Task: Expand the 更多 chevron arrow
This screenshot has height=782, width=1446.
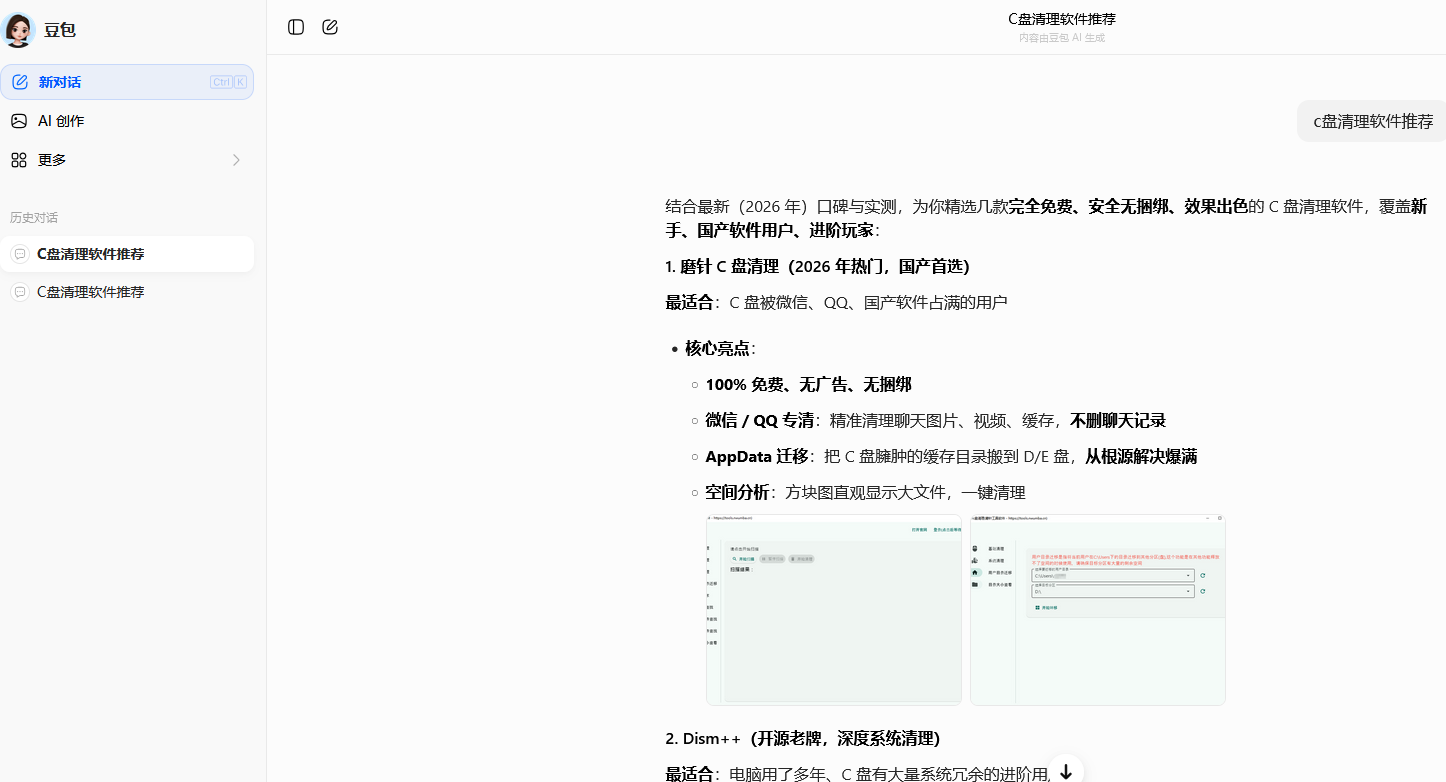Action: click(236, 160)
